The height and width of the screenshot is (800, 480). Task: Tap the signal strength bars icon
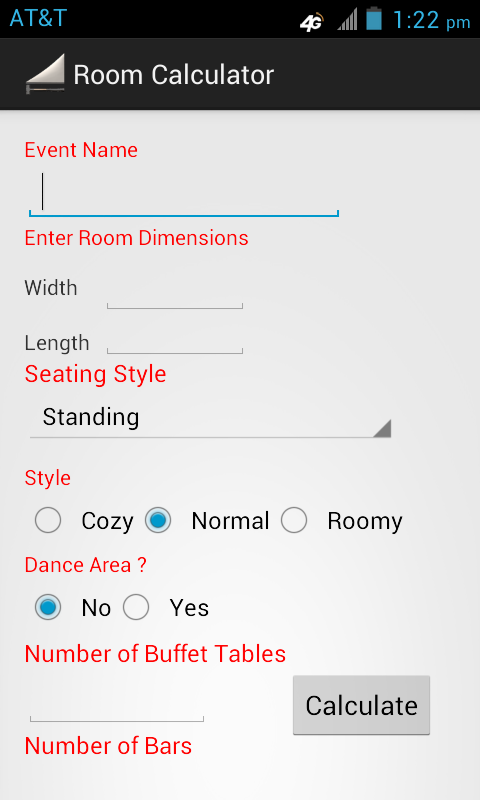click(x=347, y=20)
